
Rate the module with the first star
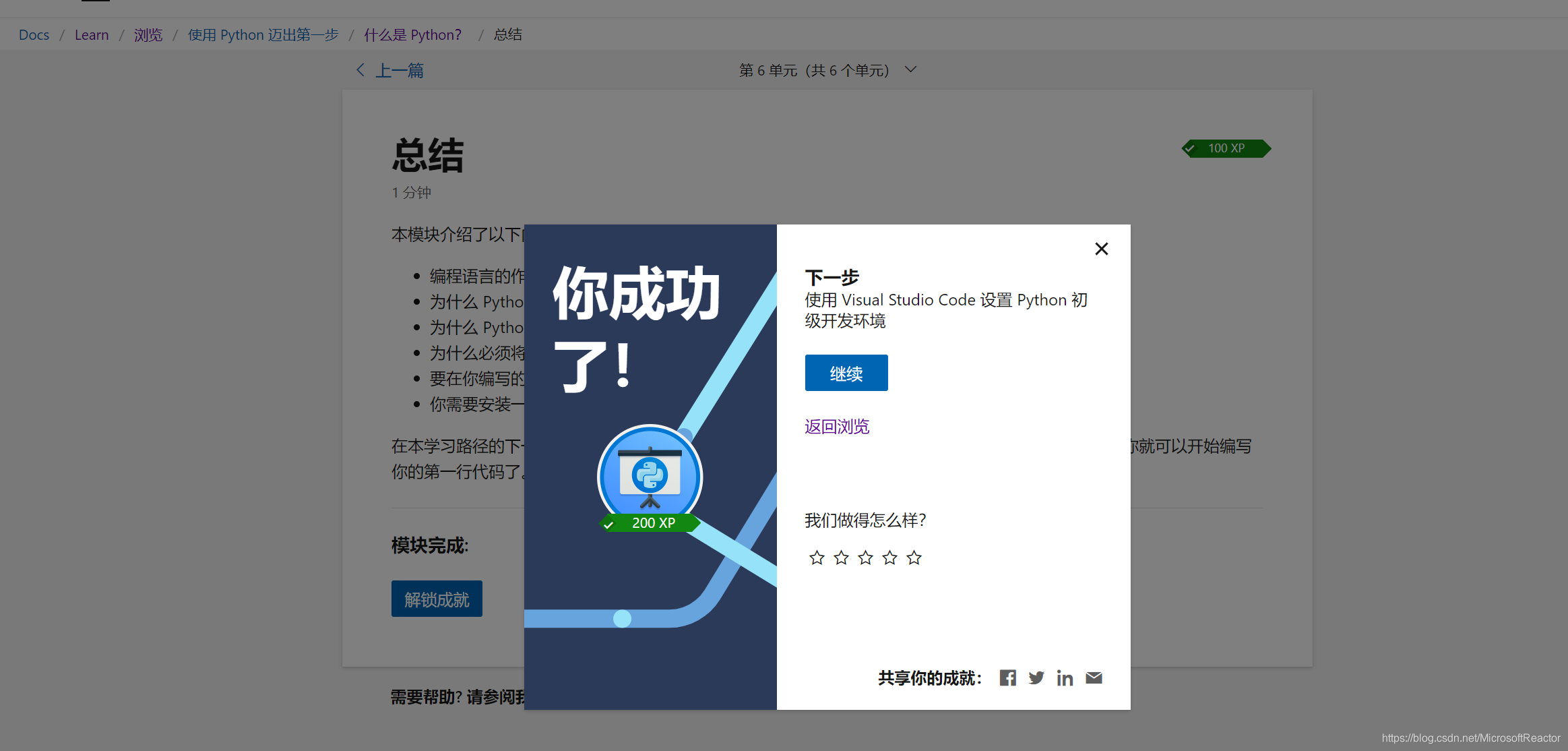[817, 558]
